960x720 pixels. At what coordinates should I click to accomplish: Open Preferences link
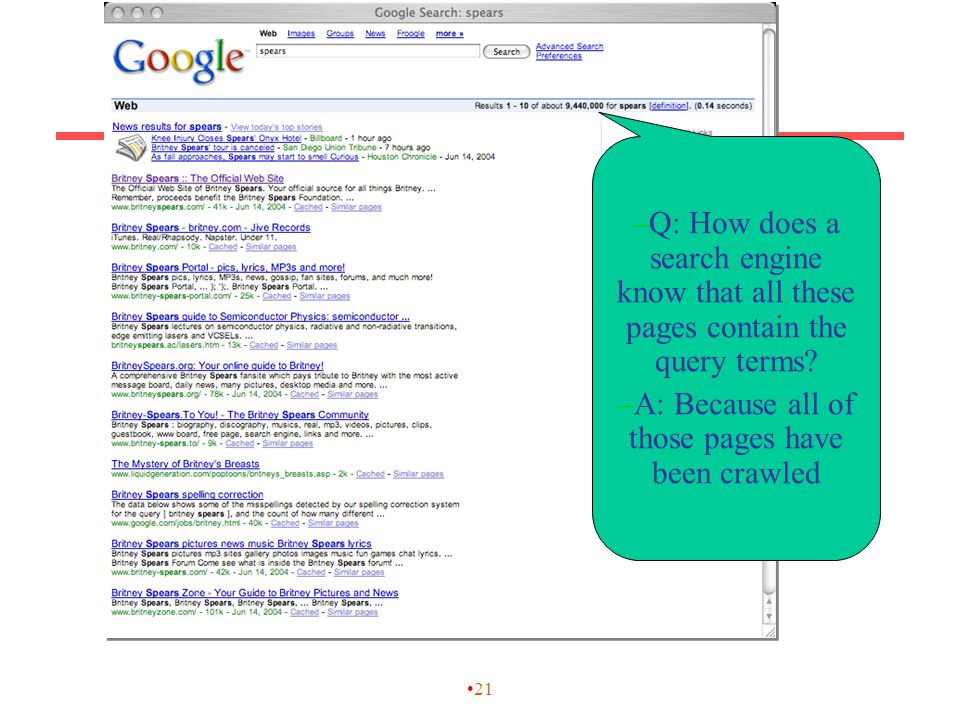(559, 56)
